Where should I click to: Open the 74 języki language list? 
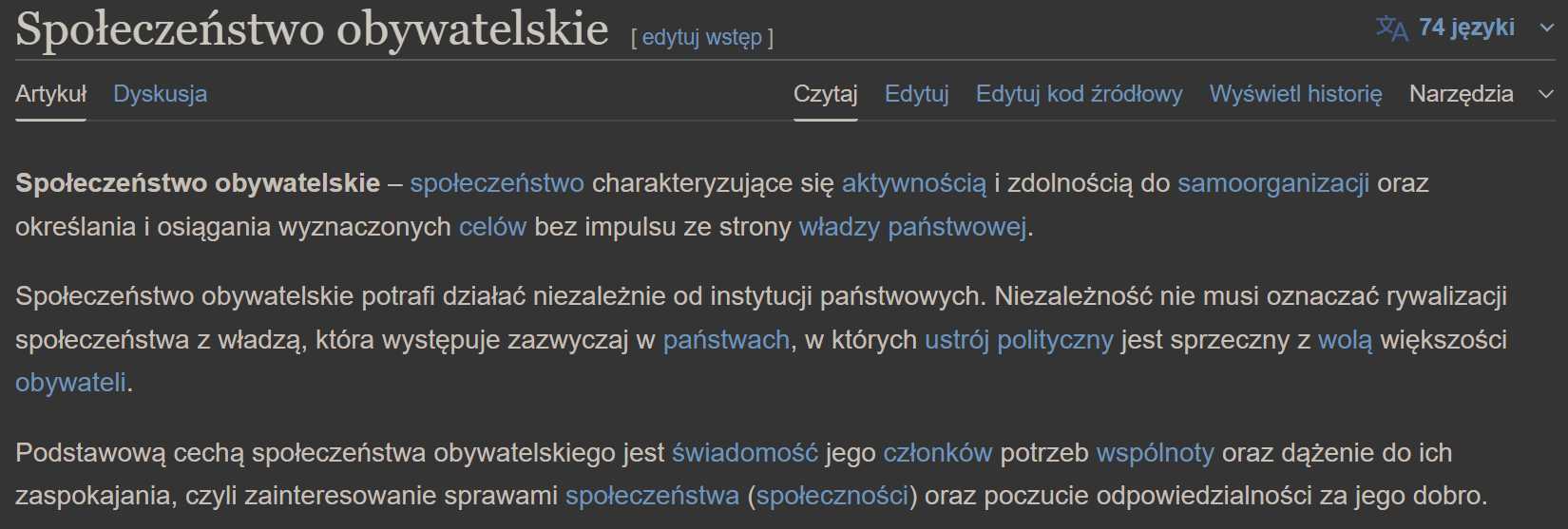click(x=1465, y=28)
